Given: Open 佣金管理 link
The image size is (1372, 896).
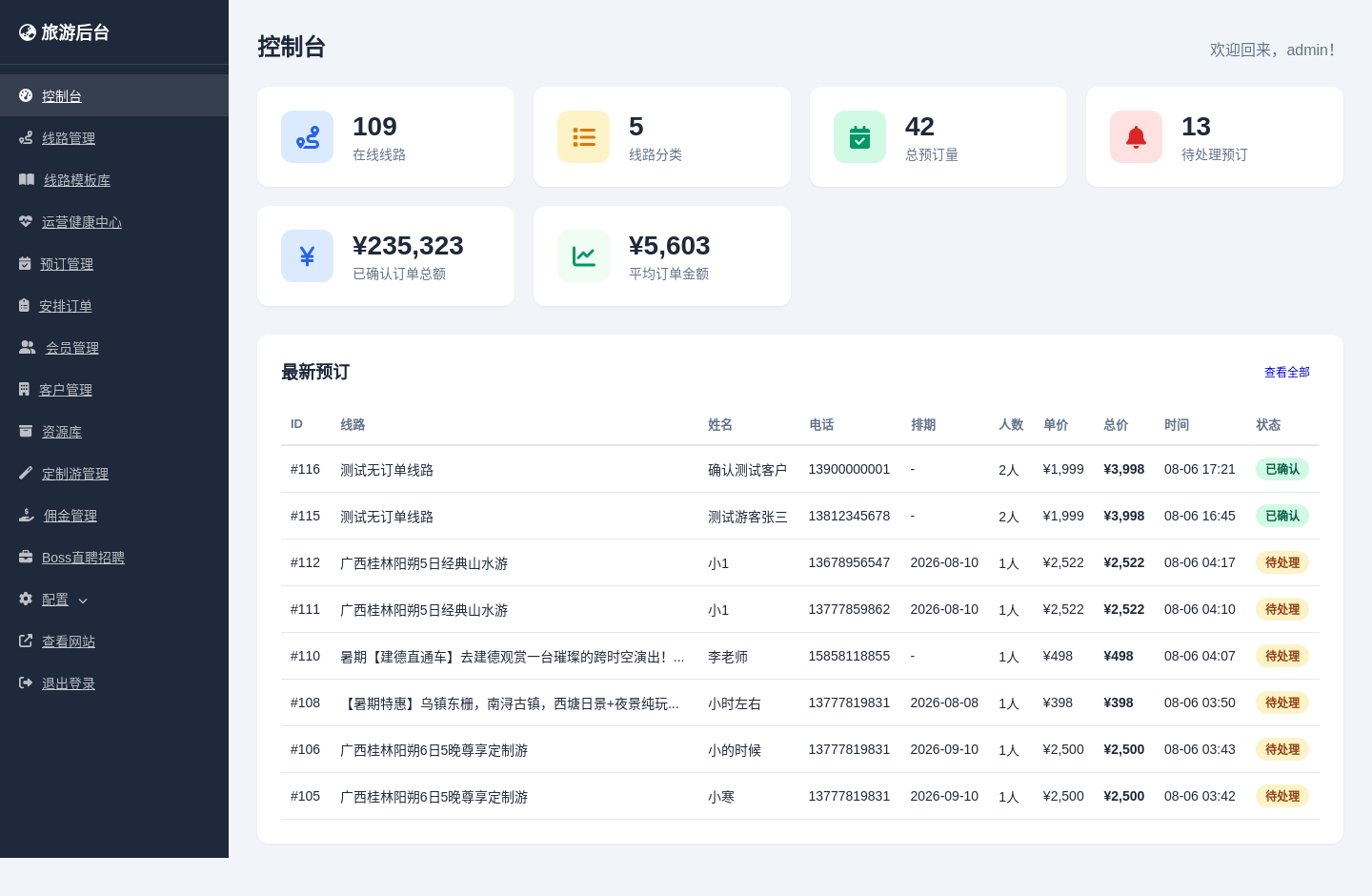Looking at the screenshot, I should 114,515.
